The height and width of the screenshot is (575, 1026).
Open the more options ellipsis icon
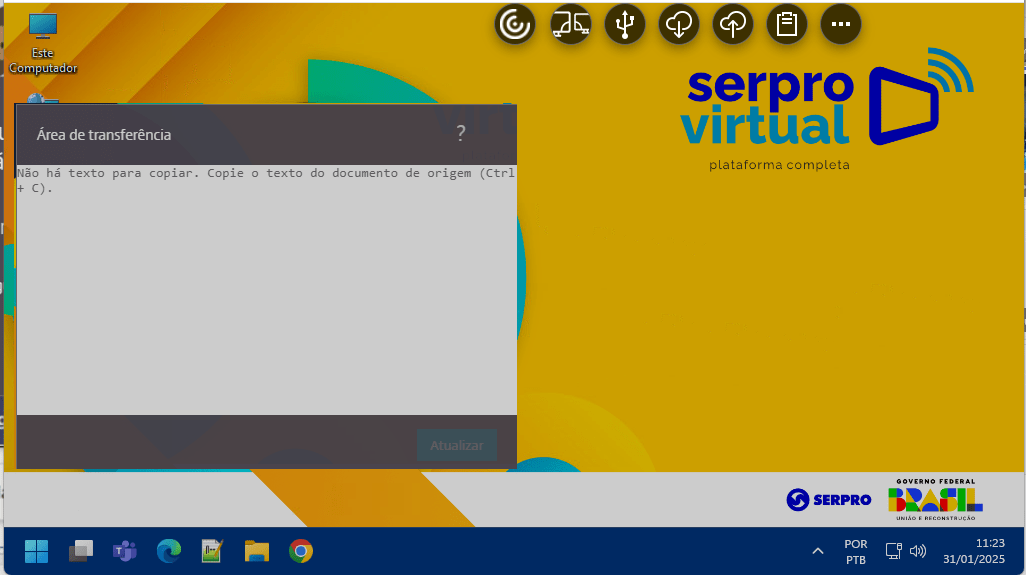click(x=841, y=24)
